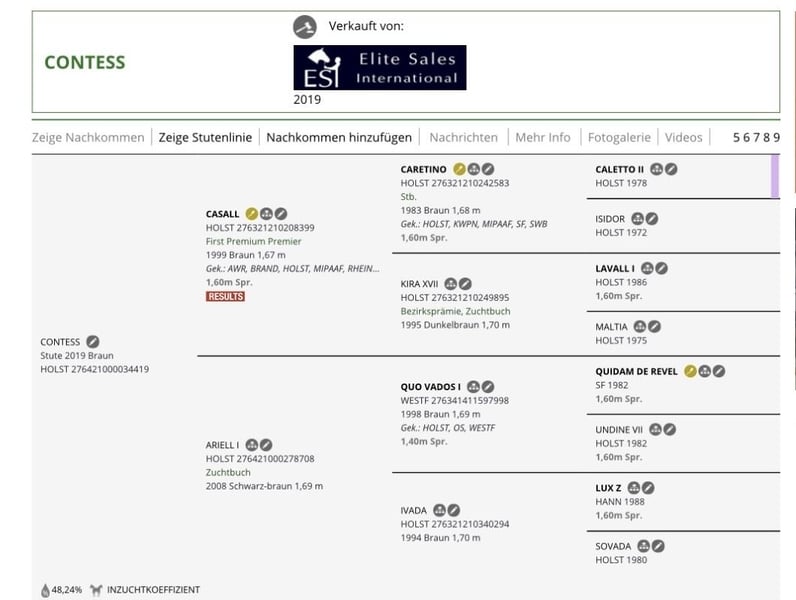Click the purple scrollbar thumb on right
The height and width of the screenshot is (600, 796).
point(774,176)
